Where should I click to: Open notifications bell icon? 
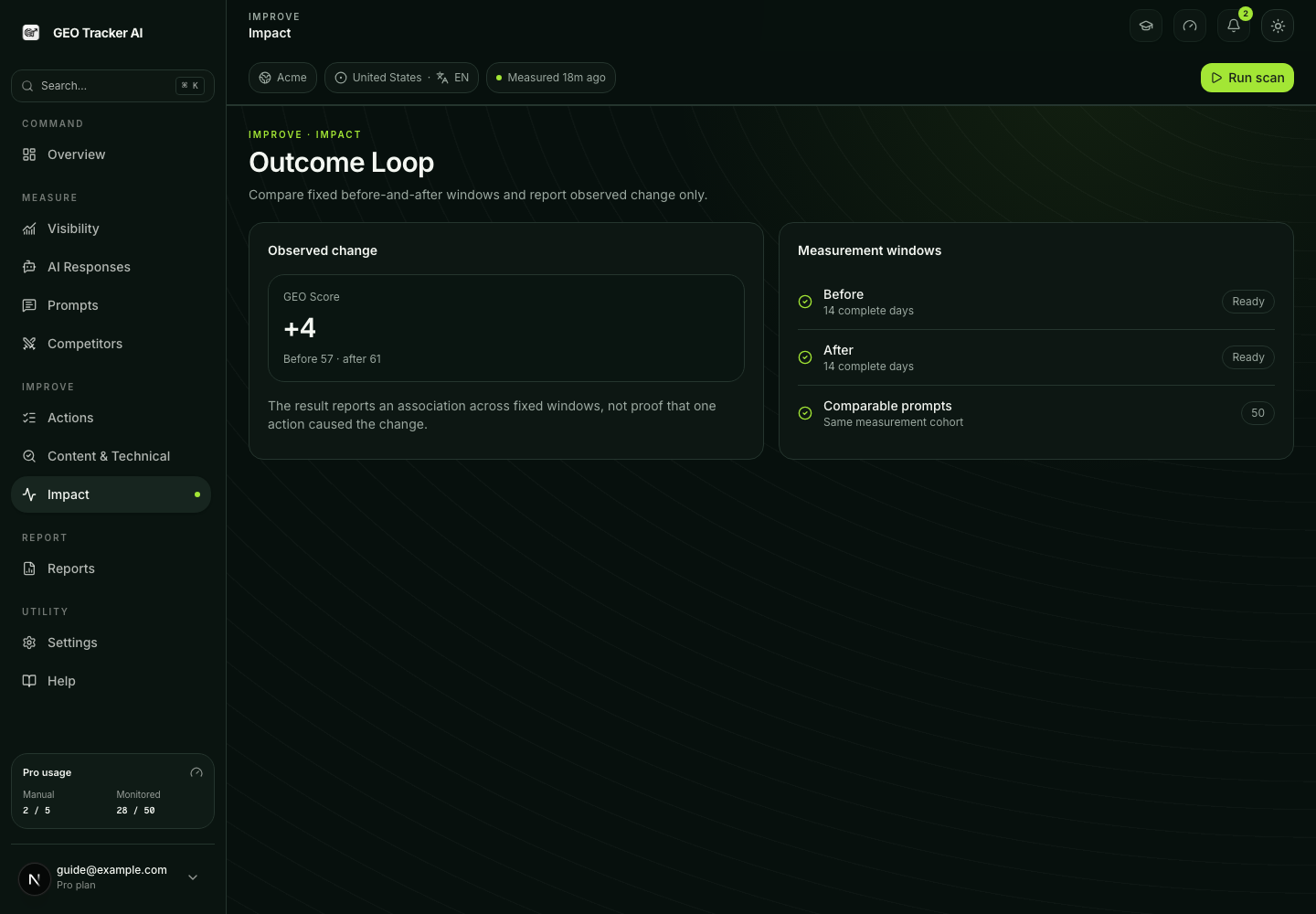tap(1234, 26)
